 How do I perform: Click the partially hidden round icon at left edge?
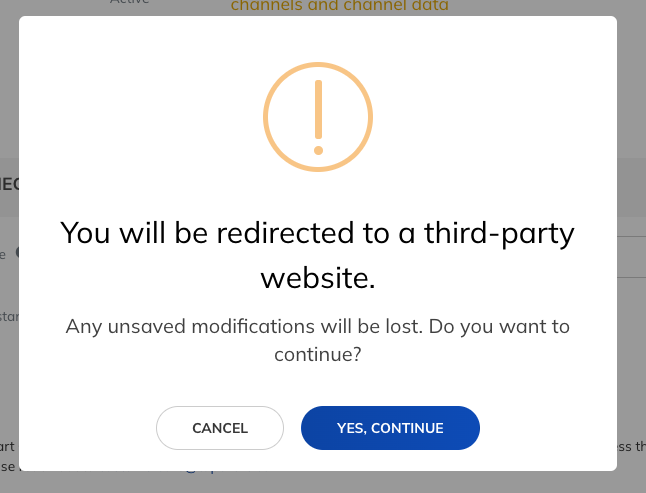[17, 252]
